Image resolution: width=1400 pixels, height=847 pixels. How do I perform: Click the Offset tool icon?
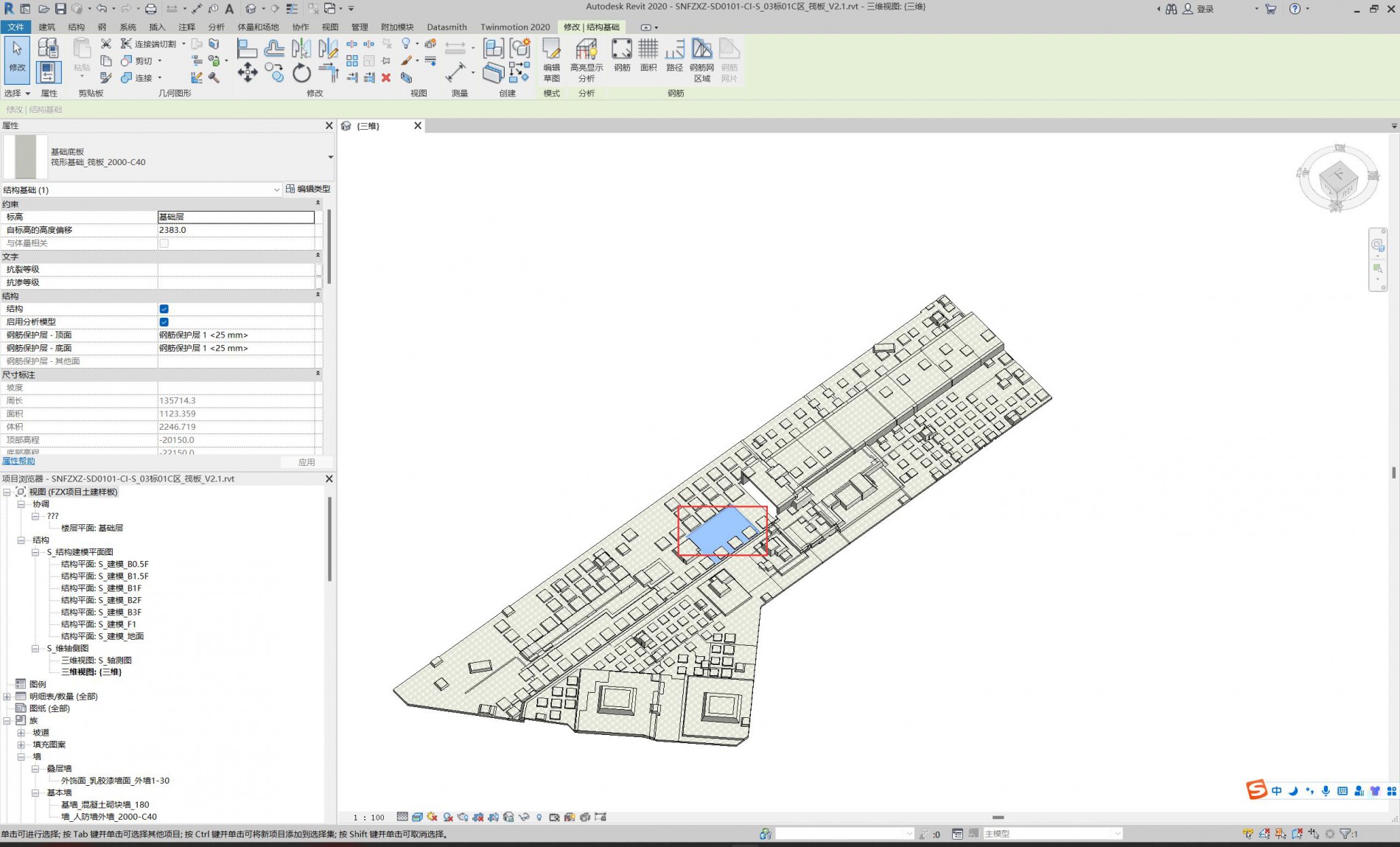coord(274,49)
